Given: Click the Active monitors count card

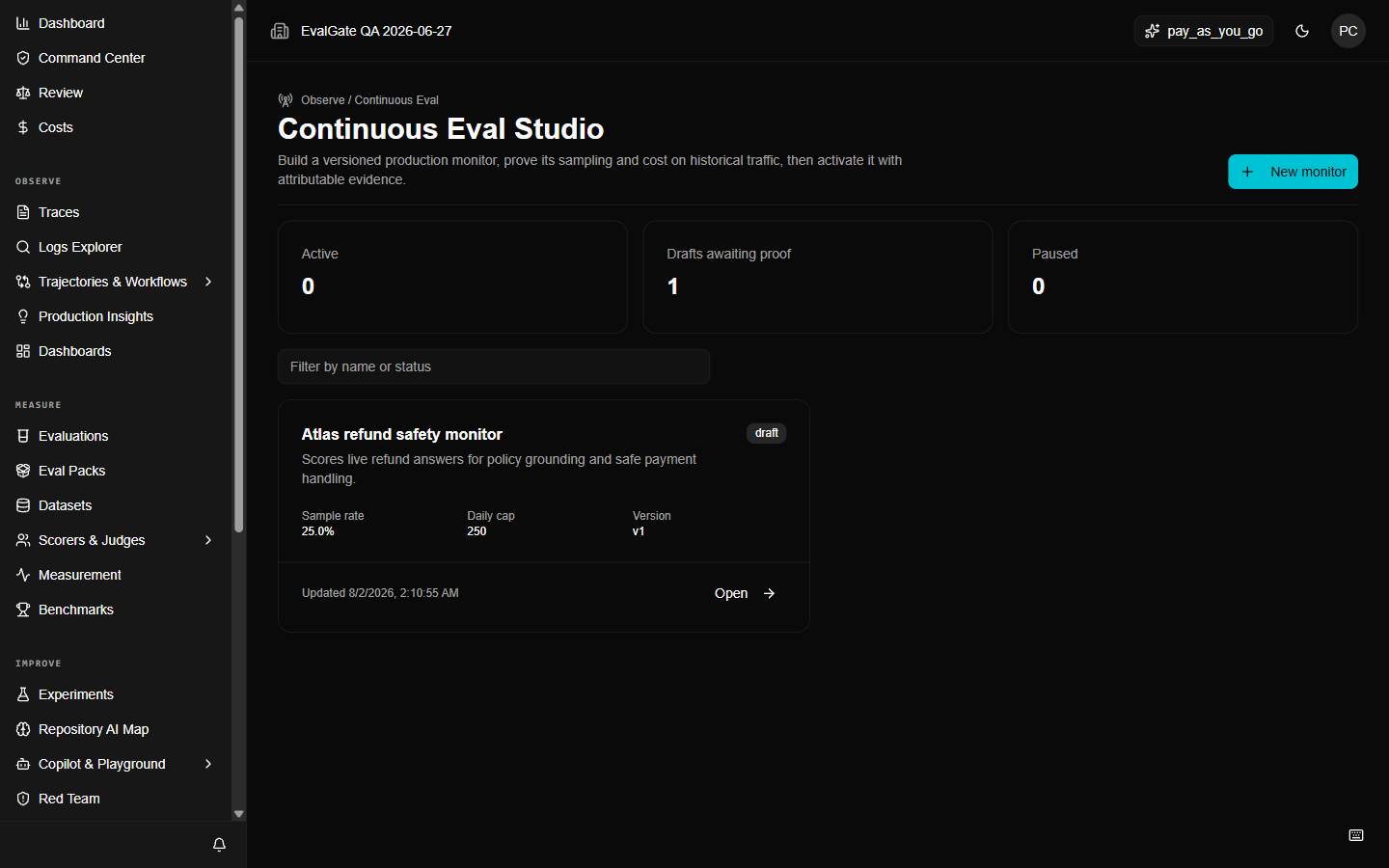Looking at the screenshot, I should pyautogui.click(x=452, y=277).
